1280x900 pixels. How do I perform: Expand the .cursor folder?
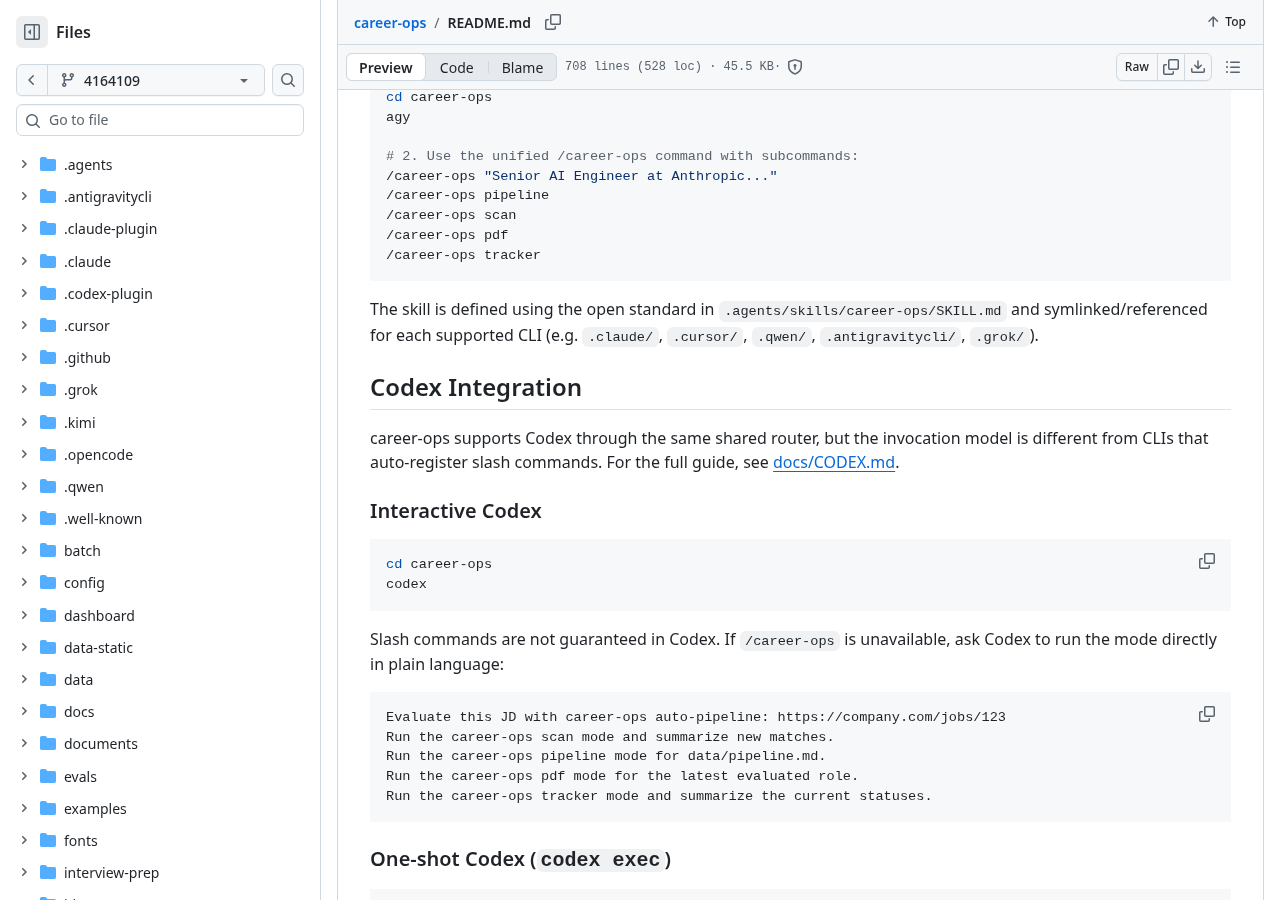(x=24, y=325)
